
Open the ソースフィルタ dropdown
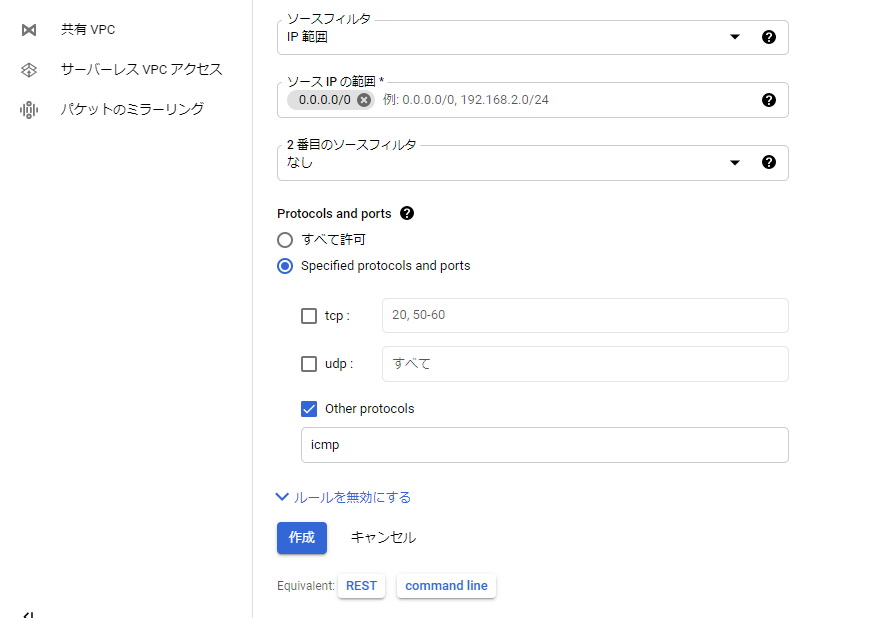pyautogui.click(x=533, y=38)
